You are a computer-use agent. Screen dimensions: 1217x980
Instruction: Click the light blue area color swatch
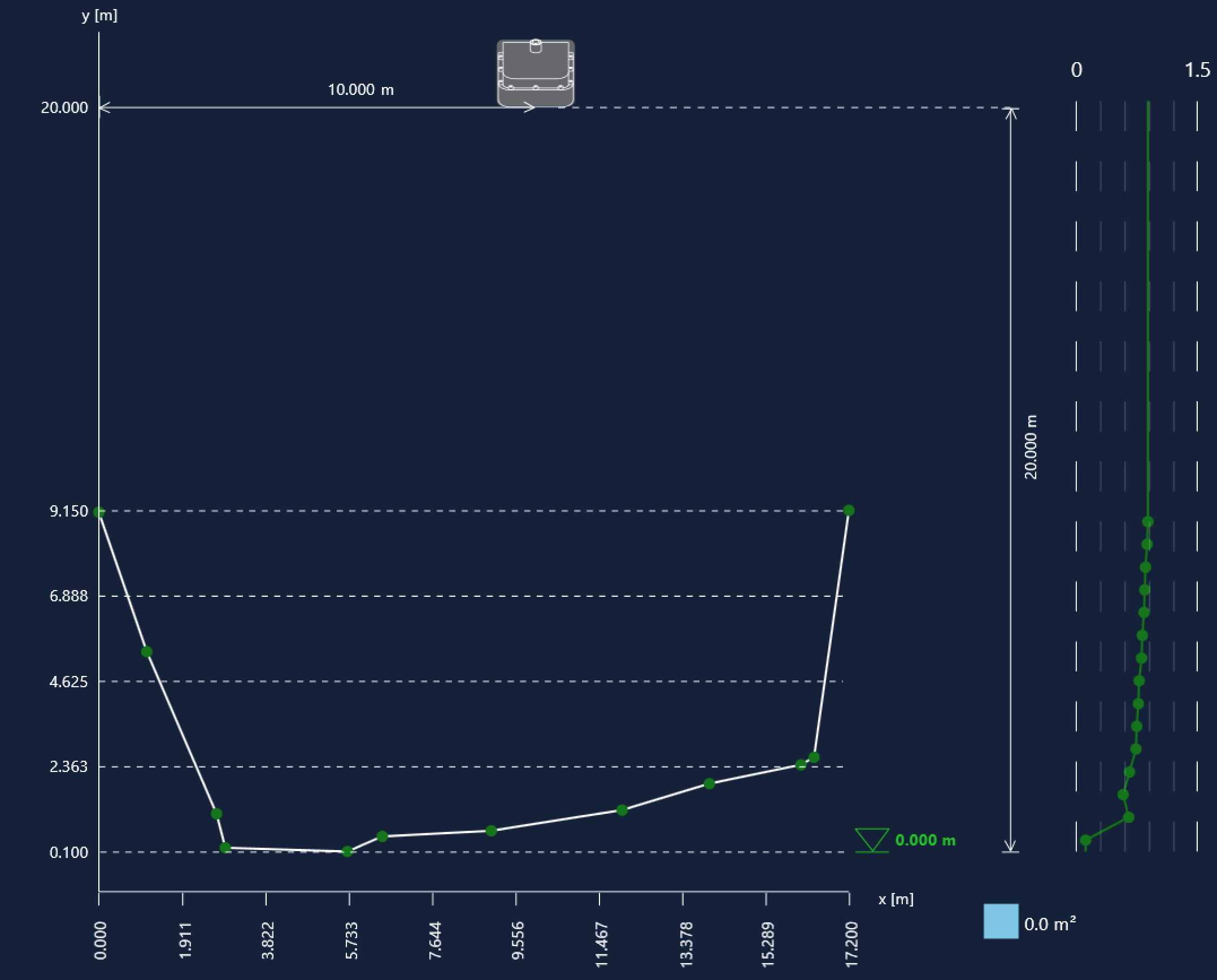(1001, 921)
